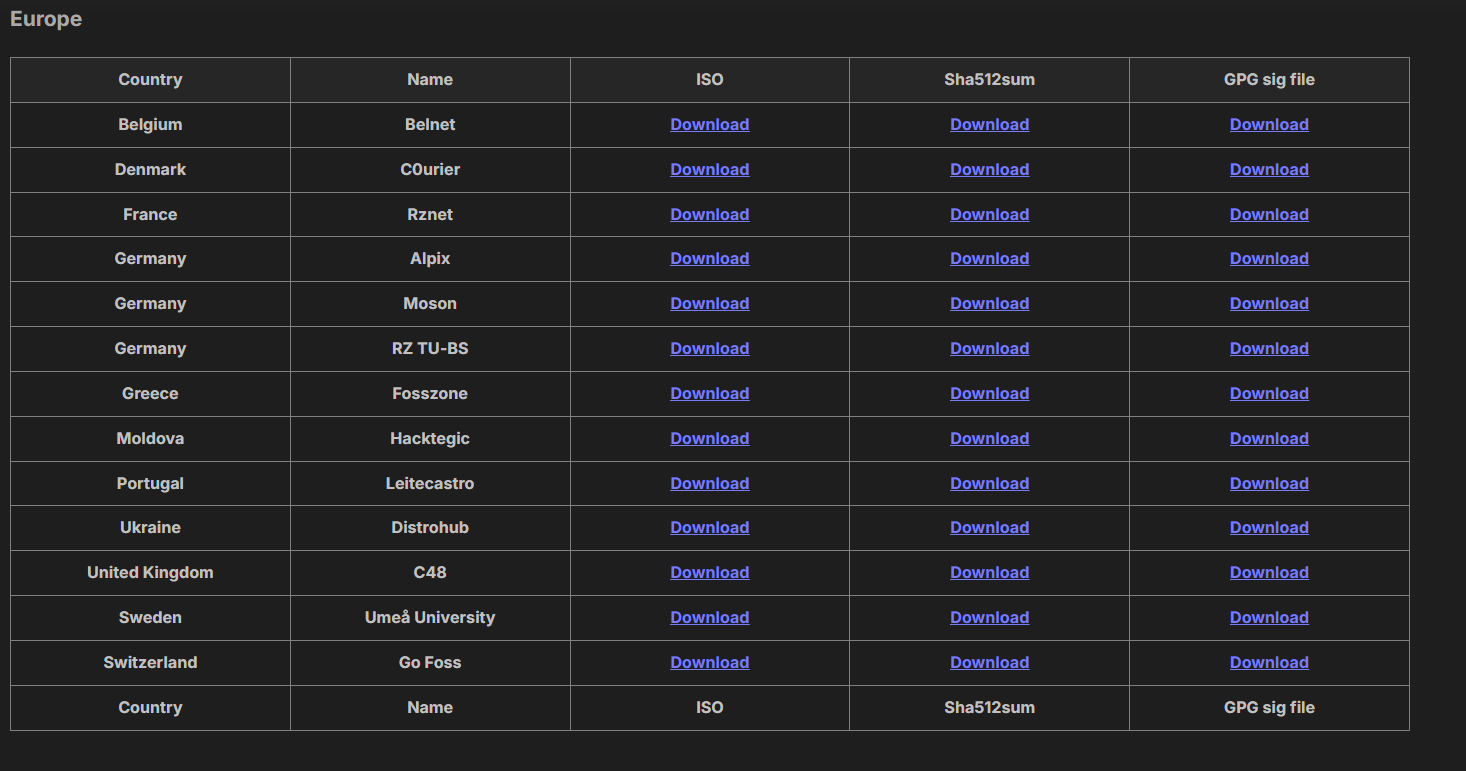Open Go Foss Sha512sum download link
Screen dimensions: 1466x771
pyautogui.click(x=989, y=662)
